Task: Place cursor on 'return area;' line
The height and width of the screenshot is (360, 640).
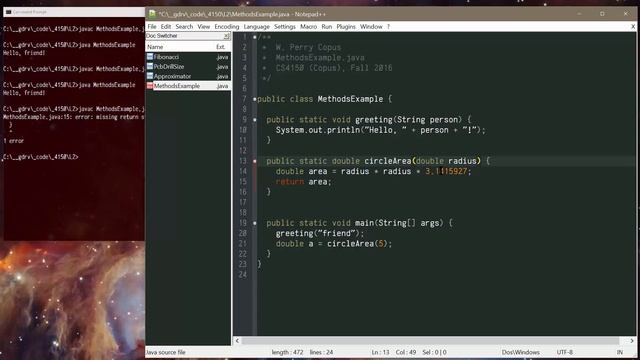Action: (x=303, y=182)
